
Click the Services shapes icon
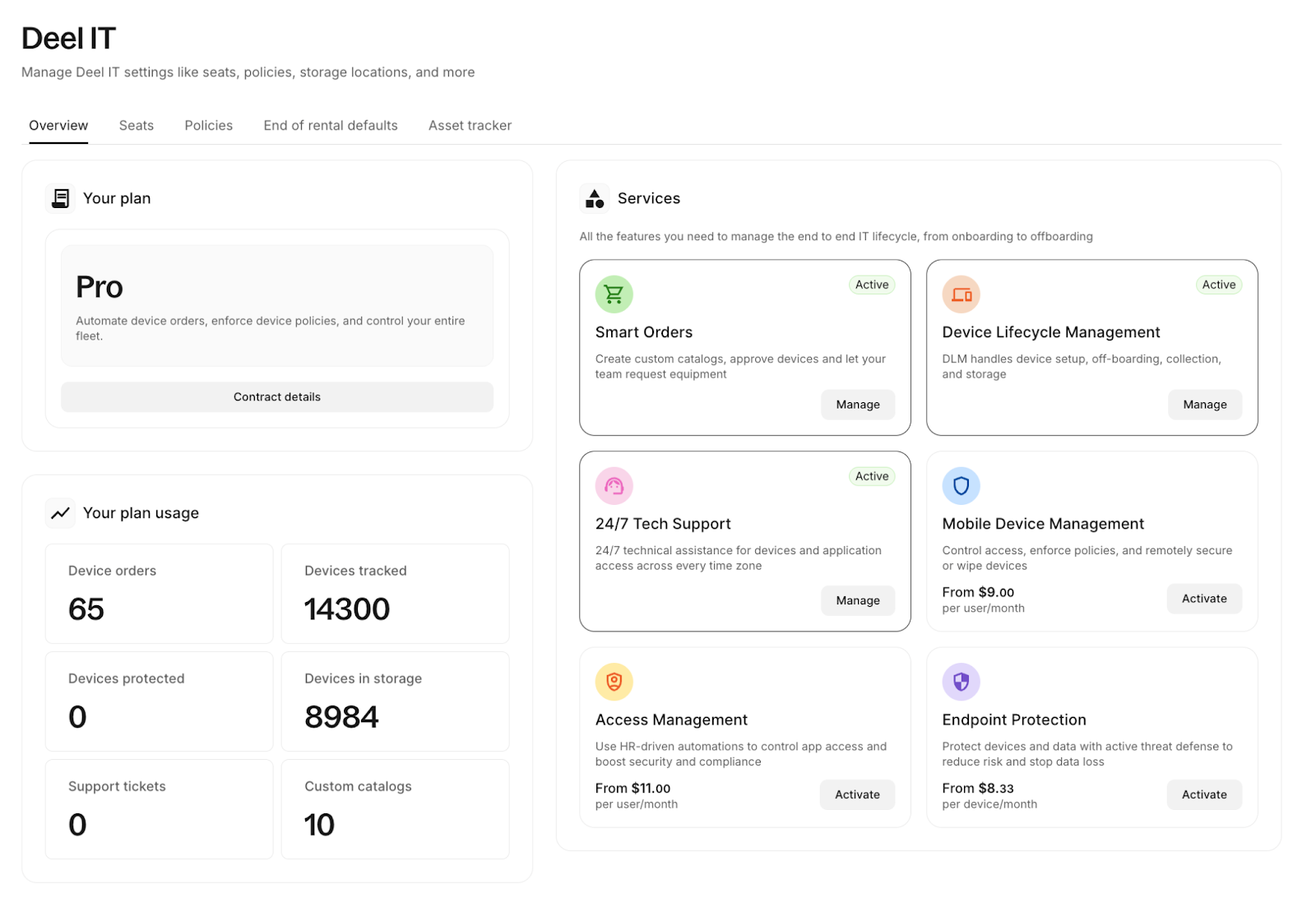pos(595,198)
